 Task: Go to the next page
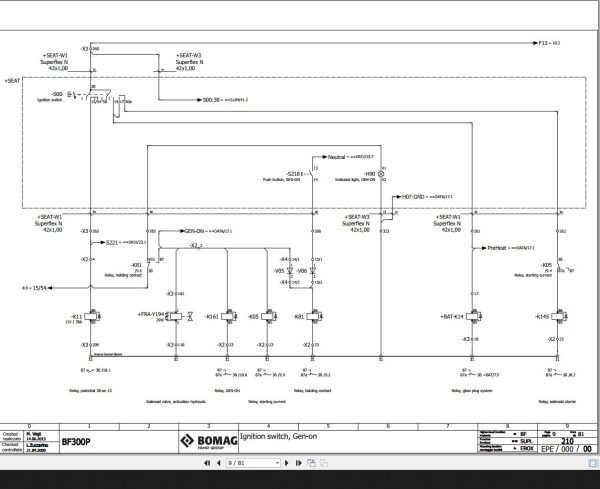coord(287,463)
